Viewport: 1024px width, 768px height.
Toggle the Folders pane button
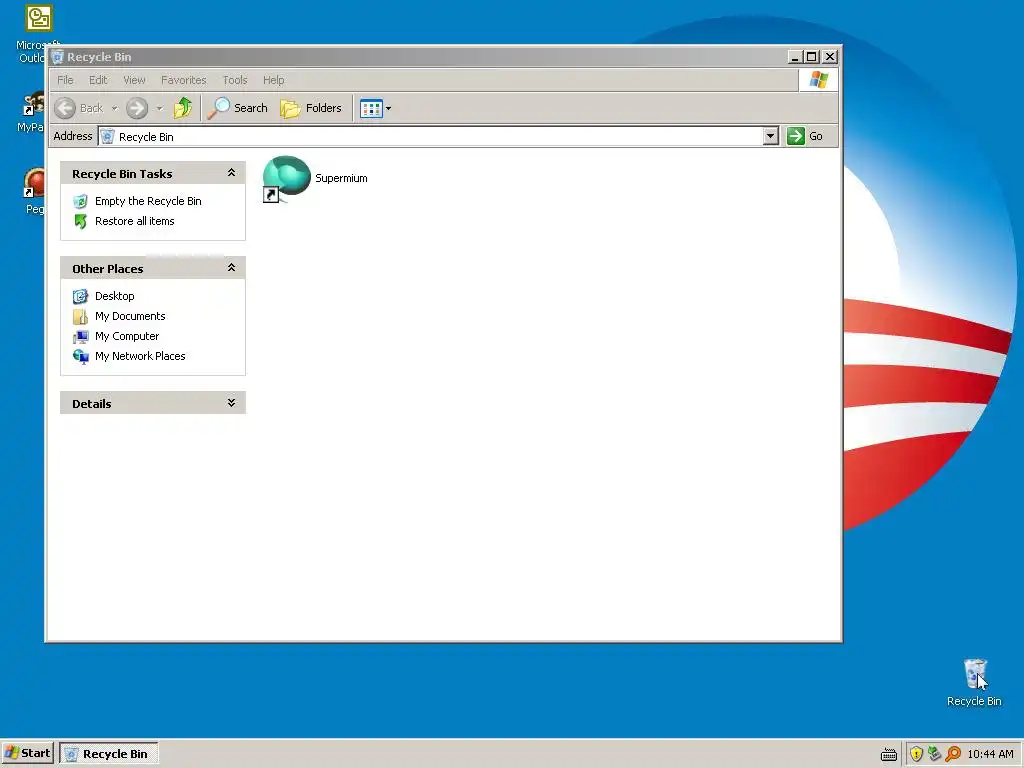point(311,108)
